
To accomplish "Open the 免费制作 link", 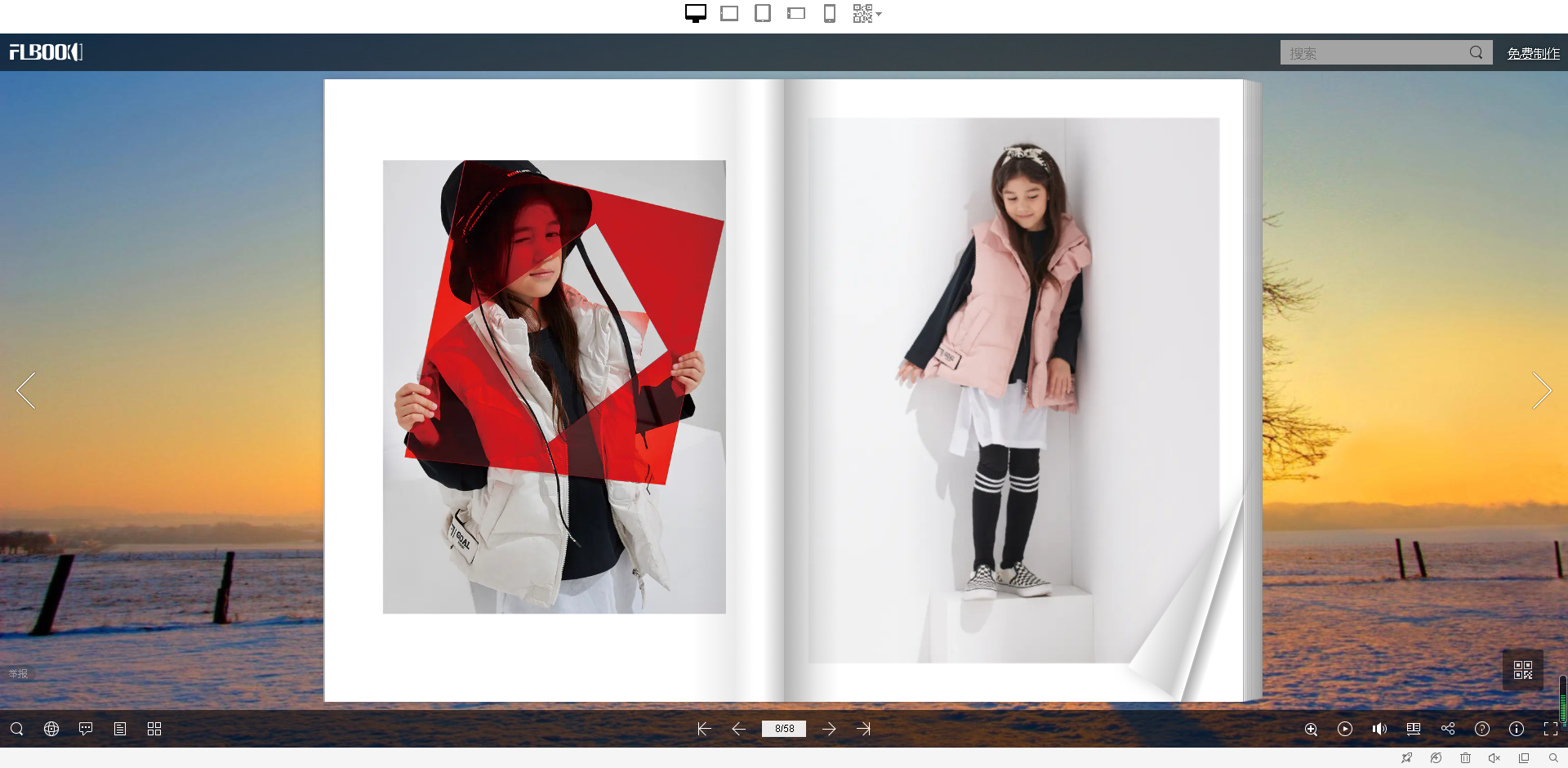I will (x=1533, y=53).
